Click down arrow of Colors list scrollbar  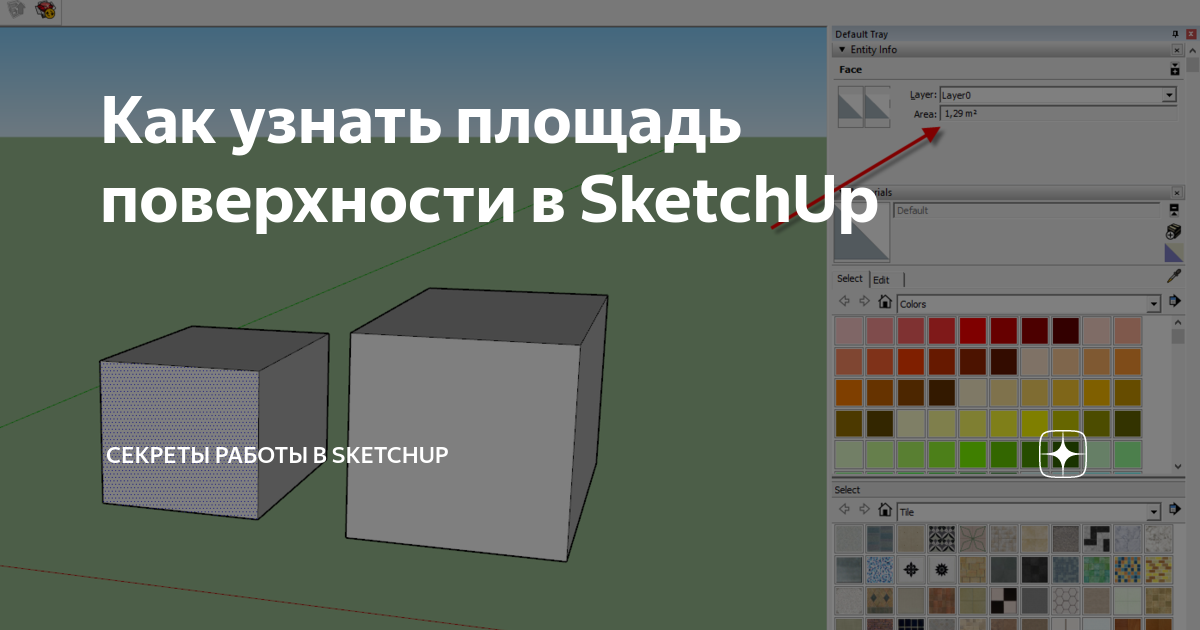point(1177,466)
